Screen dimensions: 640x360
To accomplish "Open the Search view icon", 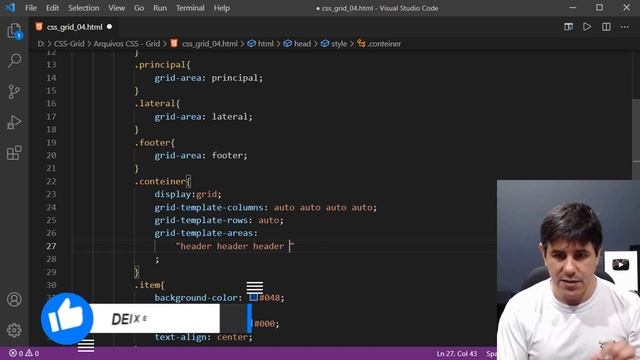I will coord(14,61).
